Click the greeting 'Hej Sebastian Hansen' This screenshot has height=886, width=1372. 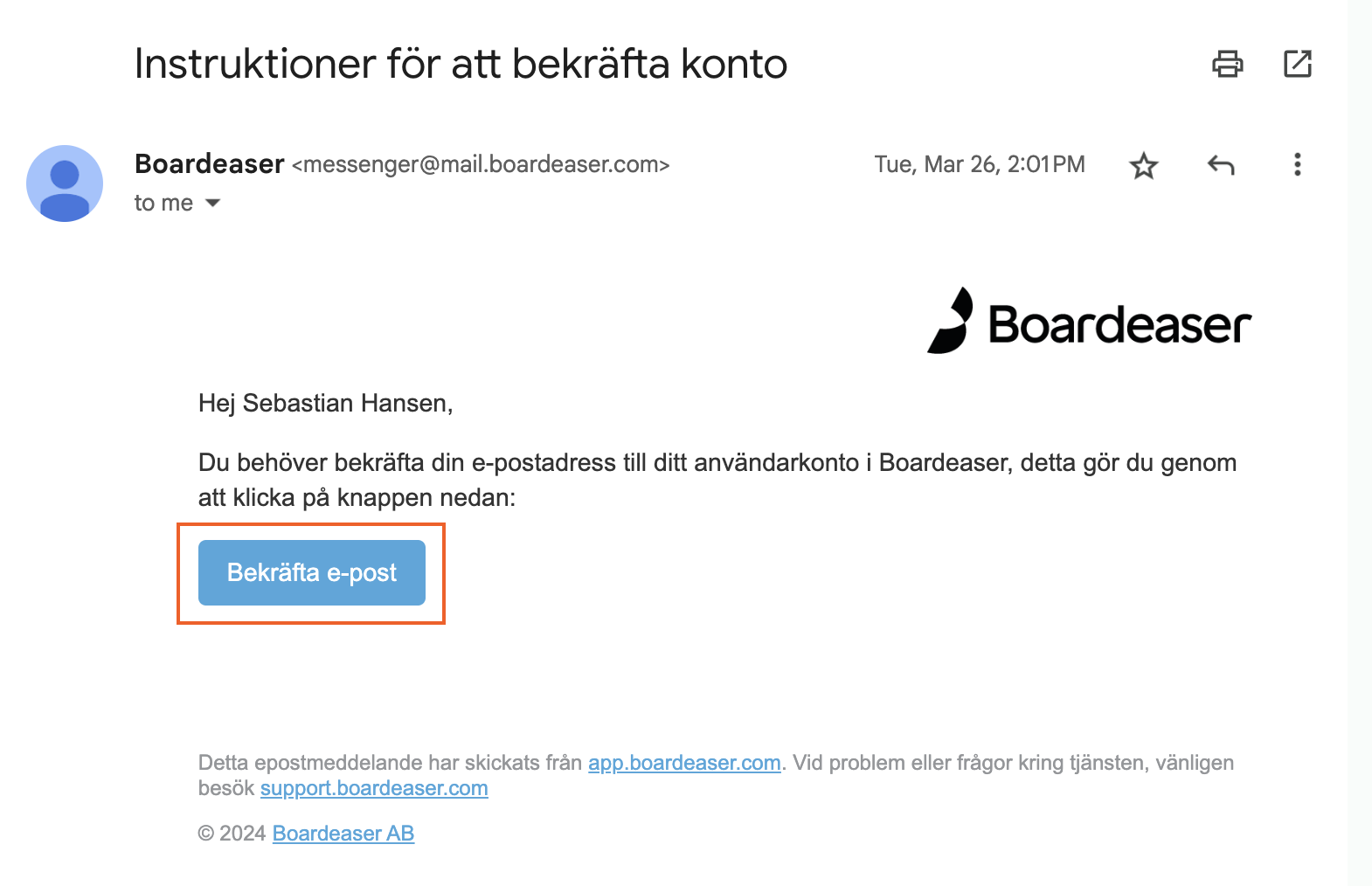pos(323,404)
